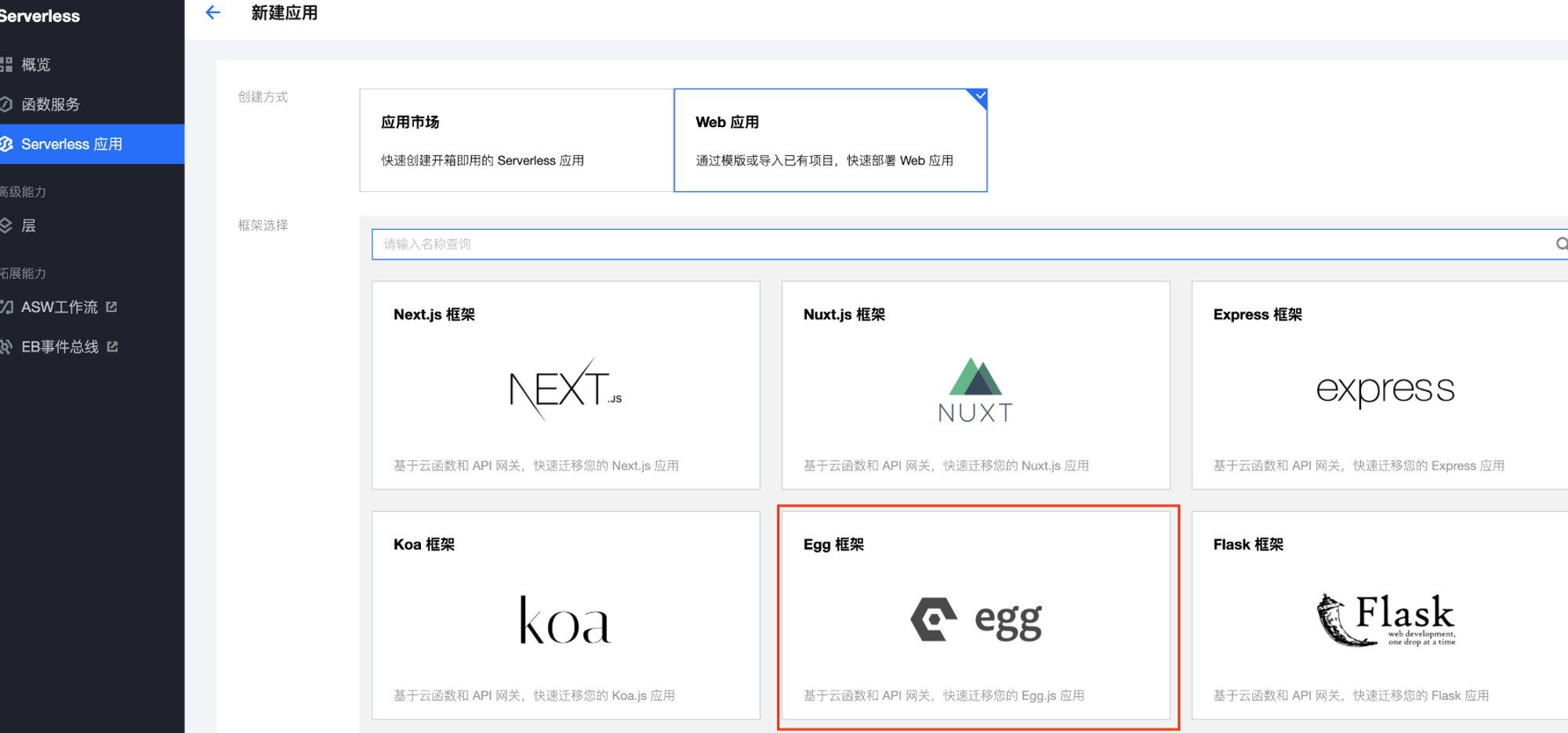Click the 概览 grid icon

click(6, 64)
